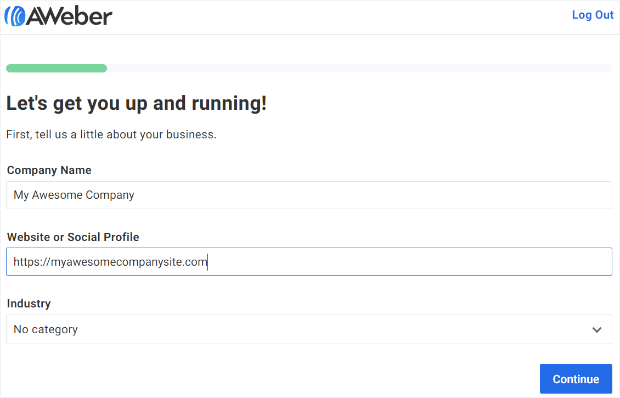The height and width of the screenshot is (398, 620).
Task: Click the 'Let's get you up and running!' heading
Action: (136, 104)
